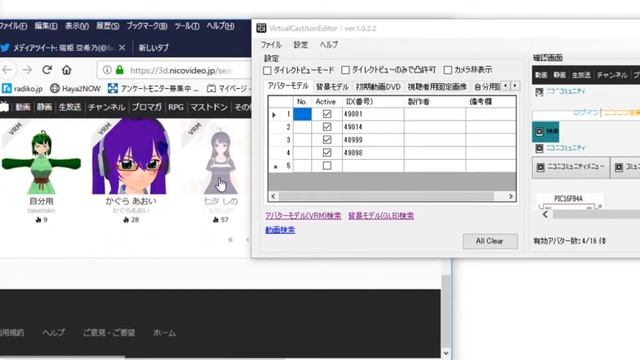640x360 pixels.
Task: Click ID cell 49014
Action: pos(373,127)
